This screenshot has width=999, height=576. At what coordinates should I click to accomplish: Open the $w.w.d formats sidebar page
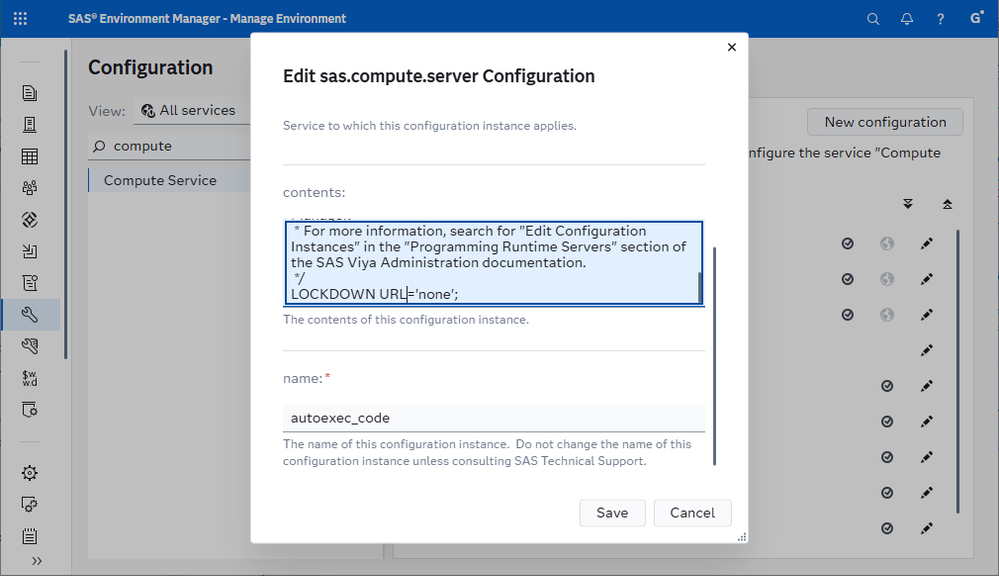pyautogui.click(x=29, y=378)
